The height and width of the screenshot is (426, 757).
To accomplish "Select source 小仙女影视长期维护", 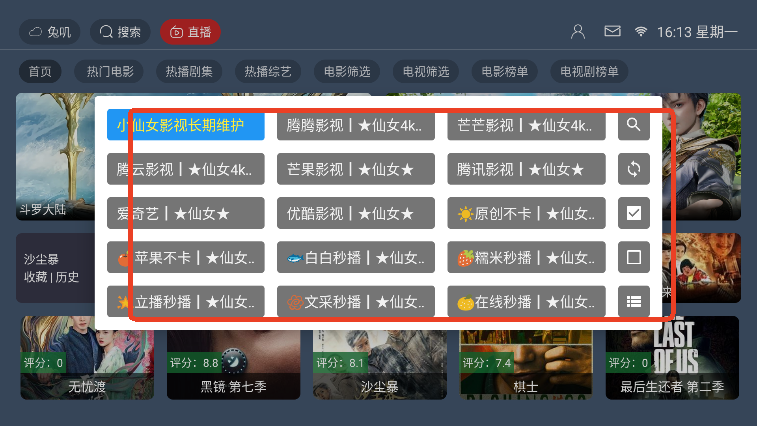I will (x=185, y=125).
